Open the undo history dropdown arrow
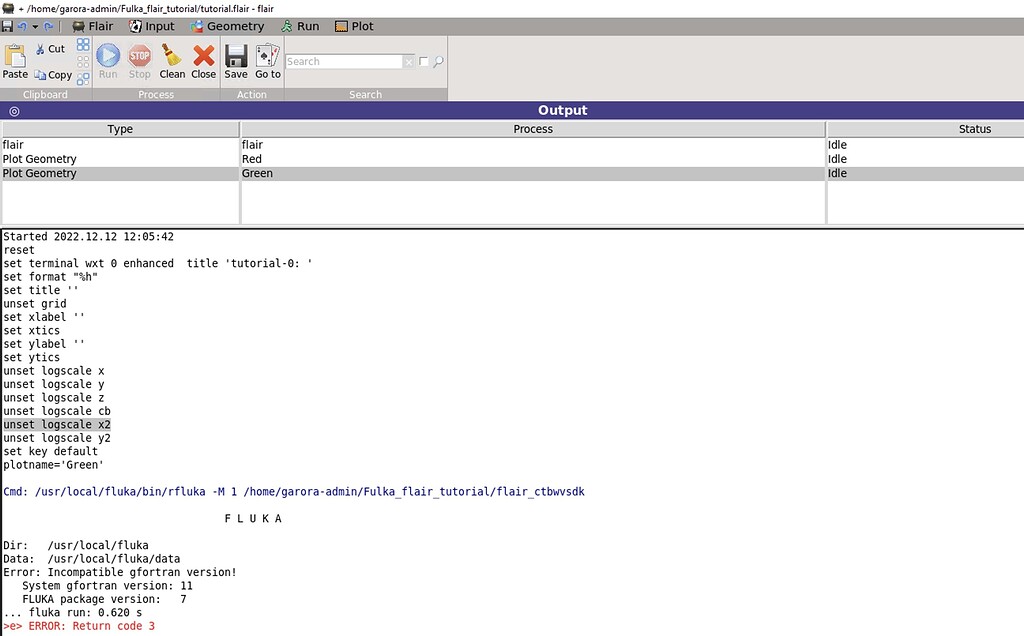Viewport: 1024px width, 636px height. 35,27
